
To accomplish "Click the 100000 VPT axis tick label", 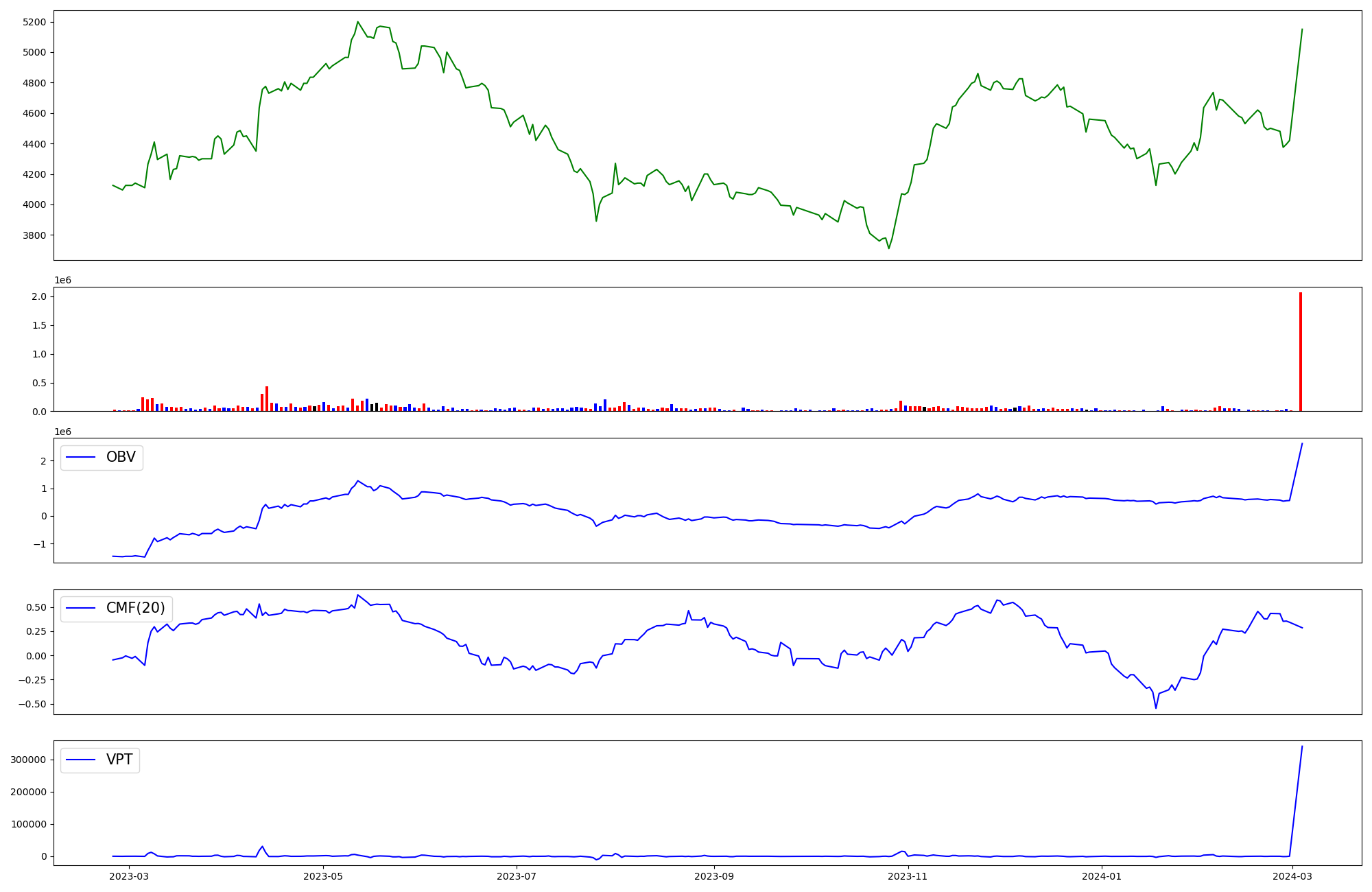I will click(x=29, y=824).
